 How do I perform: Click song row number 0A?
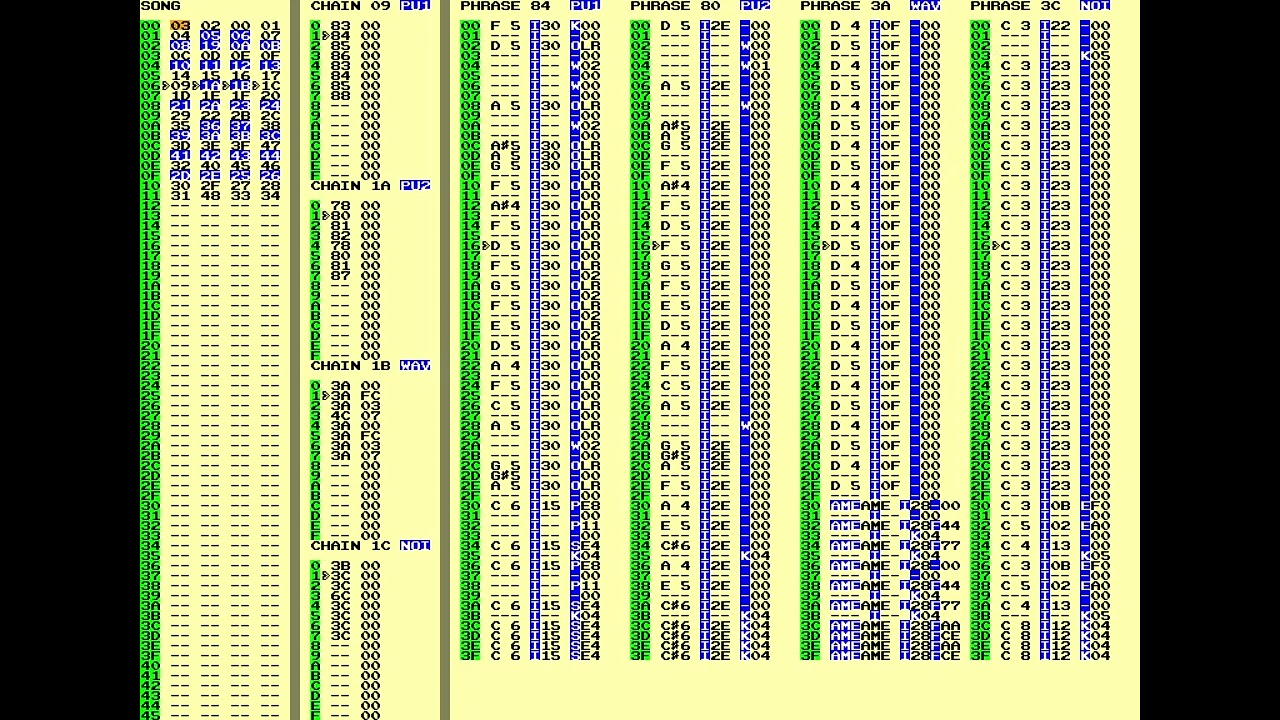pos(150,126)
